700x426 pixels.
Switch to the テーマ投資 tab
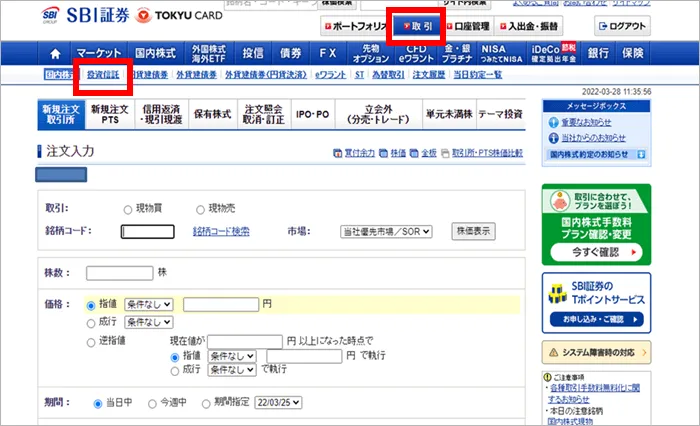(x=500, y=114)
